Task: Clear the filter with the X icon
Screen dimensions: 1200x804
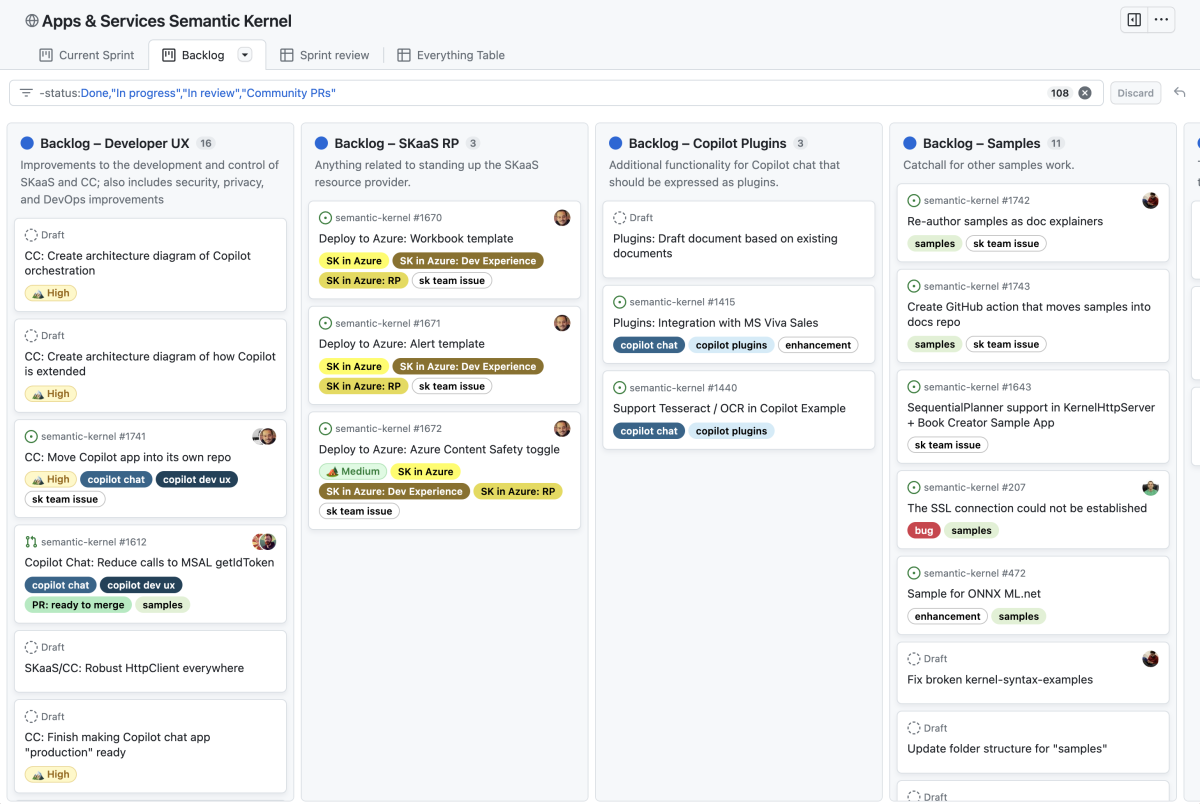Action: (x=1085, y=93)
